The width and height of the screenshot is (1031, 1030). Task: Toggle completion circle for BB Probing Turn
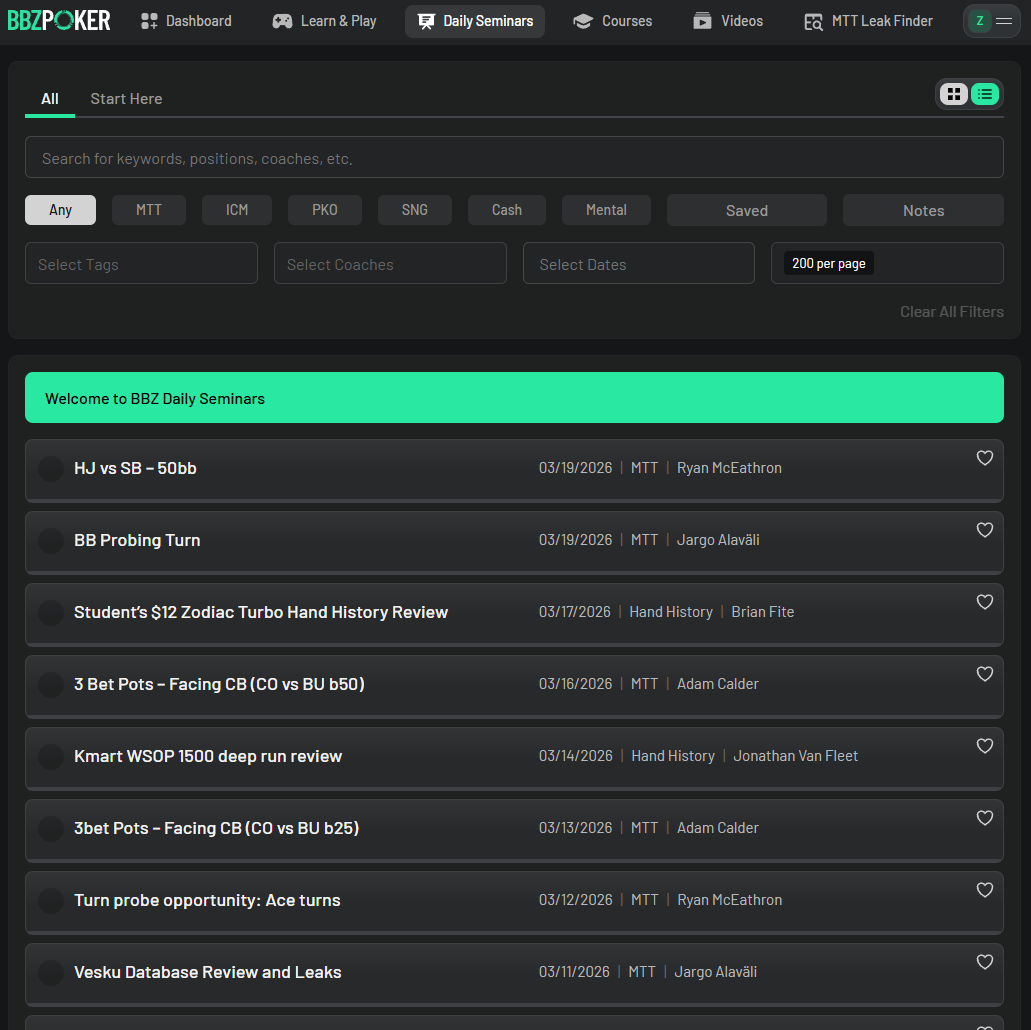coord(51,541)
